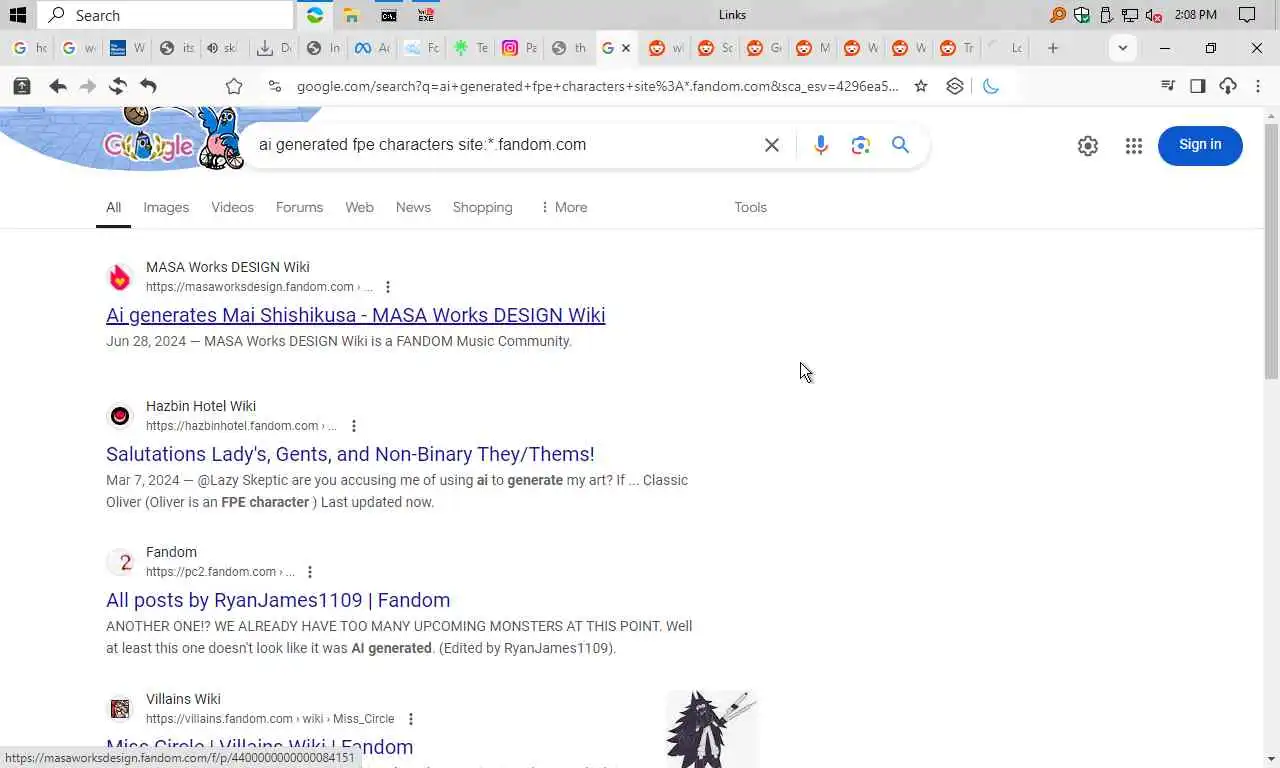Open the search Tools options
Image resolution: width=1280 pixels, height=768 pixels.
tap(750, 207)
